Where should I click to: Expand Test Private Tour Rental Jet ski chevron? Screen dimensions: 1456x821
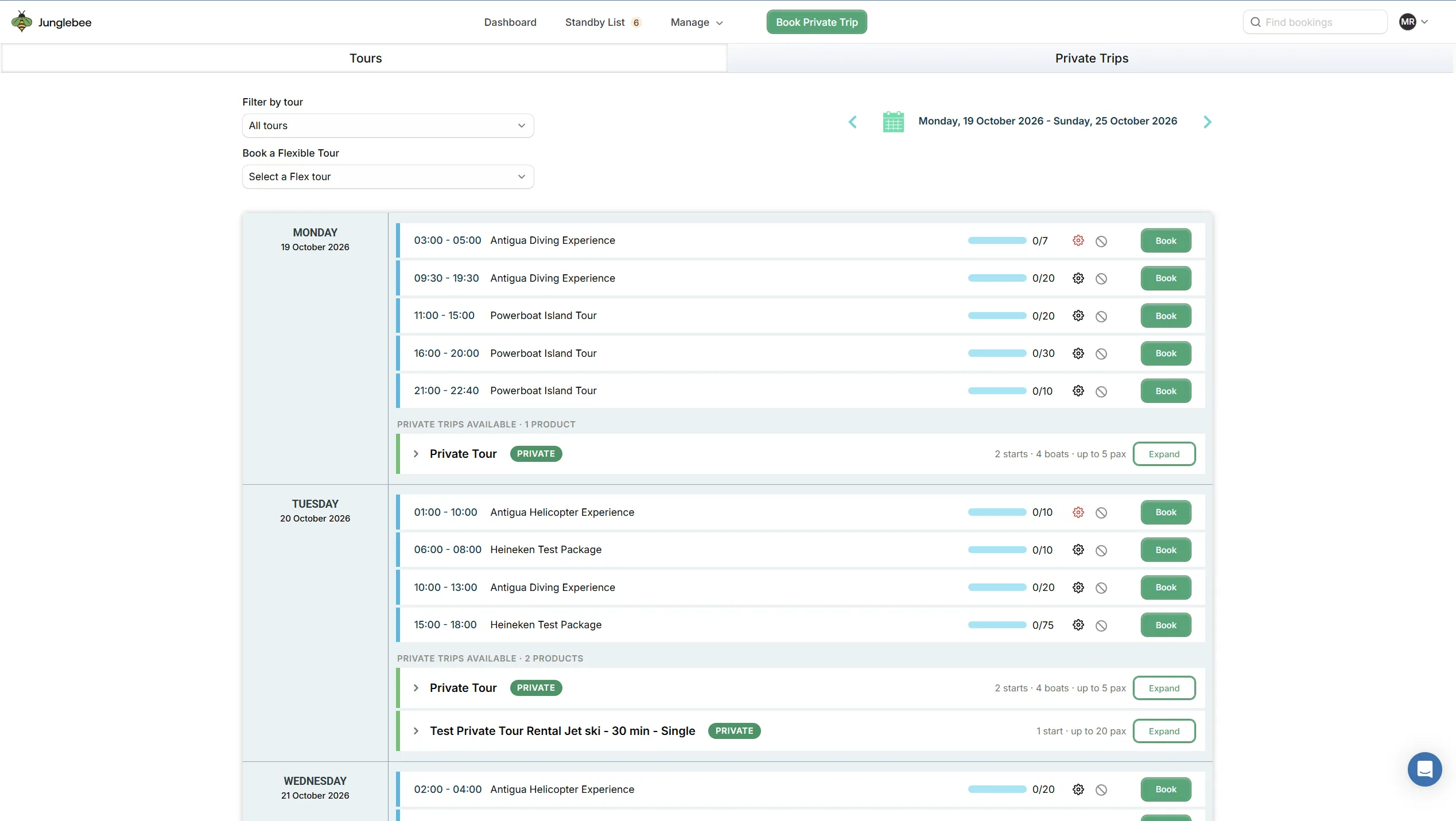click(x=416, y=731)
